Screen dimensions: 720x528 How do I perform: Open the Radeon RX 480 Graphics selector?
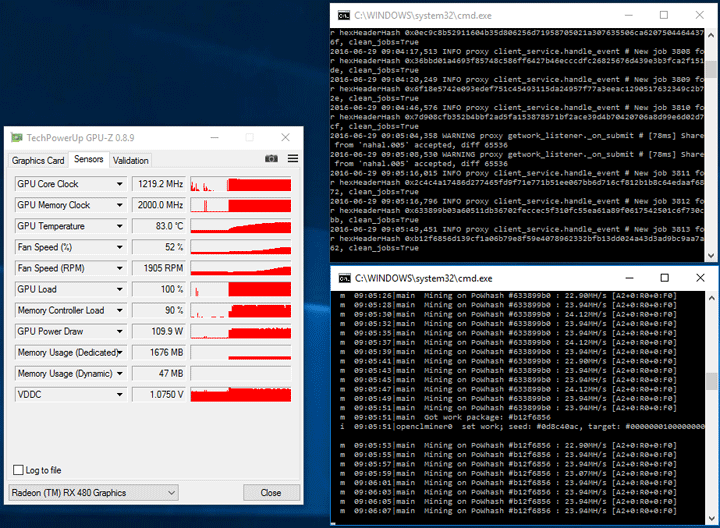tap(93, 493)
